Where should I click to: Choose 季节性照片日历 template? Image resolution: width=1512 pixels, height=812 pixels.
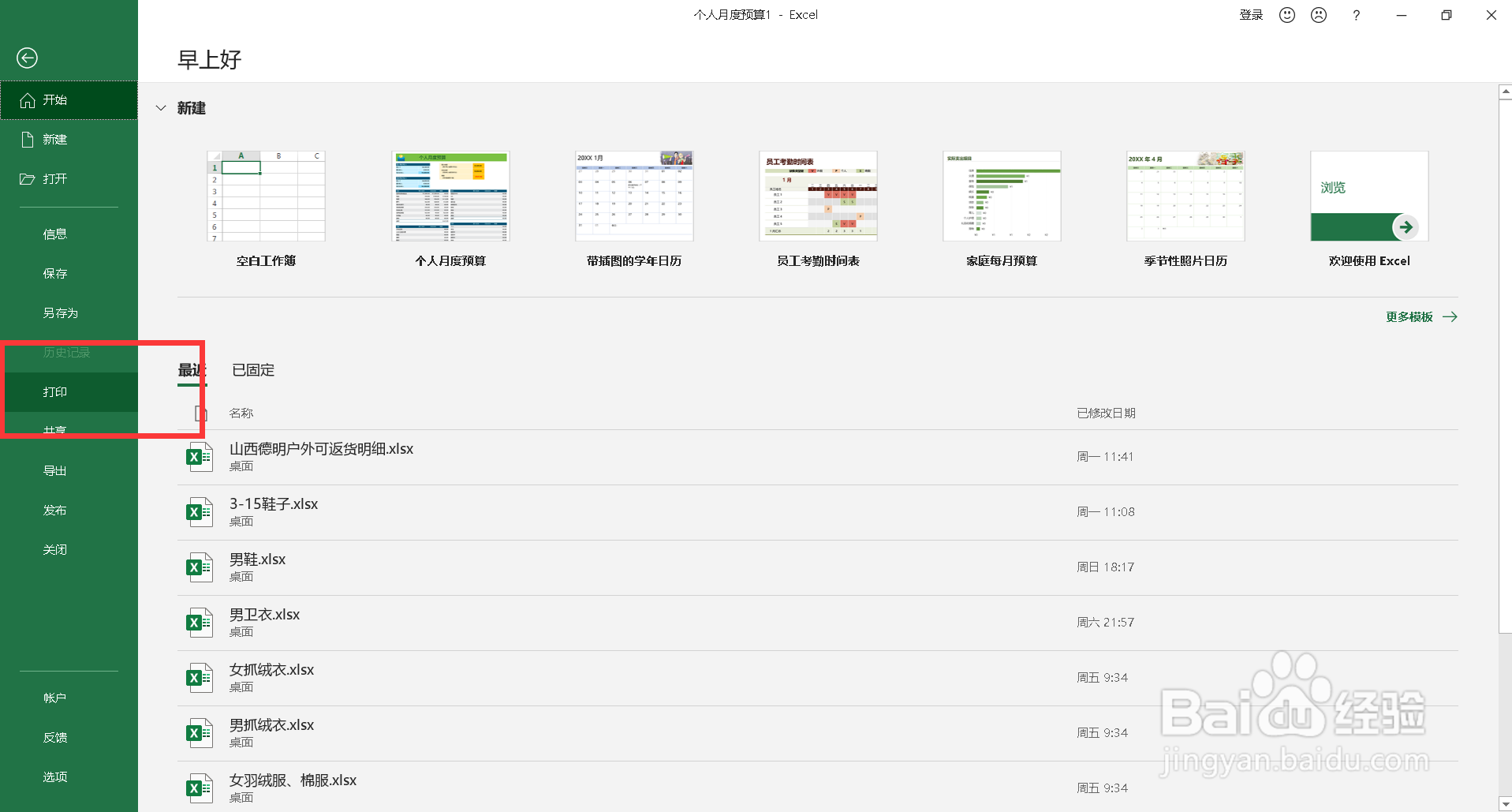click(1185, 209)
